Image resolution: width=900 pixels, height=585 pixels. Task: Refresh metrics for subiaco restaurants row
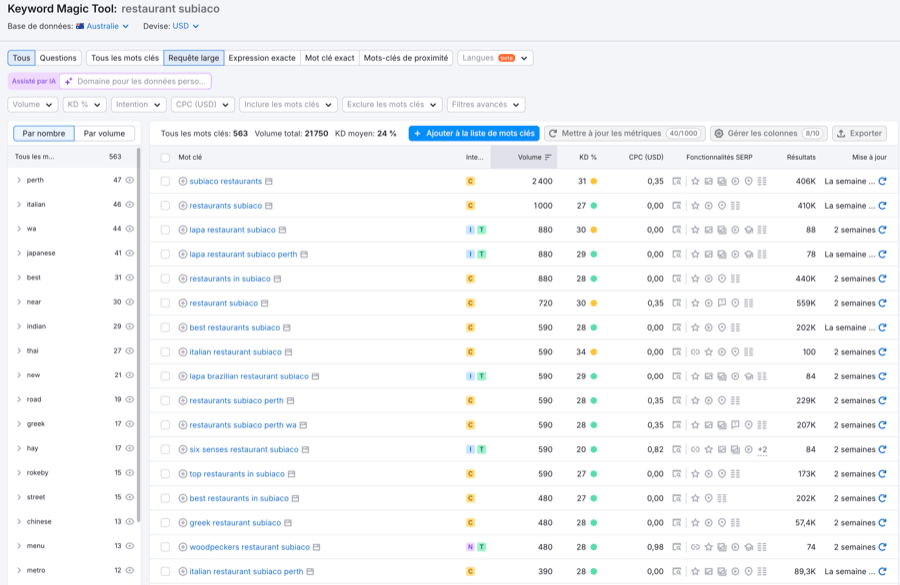[x=882, y=181]
